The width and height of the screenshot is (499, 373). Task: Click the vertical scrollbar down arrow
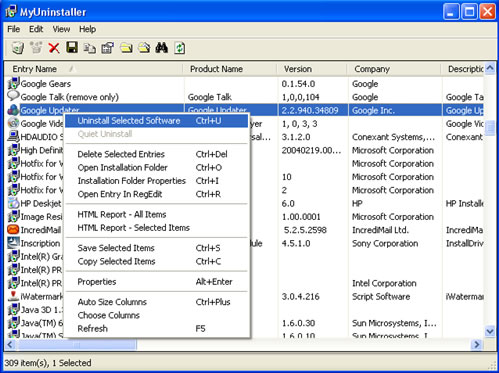click(490, 331)
